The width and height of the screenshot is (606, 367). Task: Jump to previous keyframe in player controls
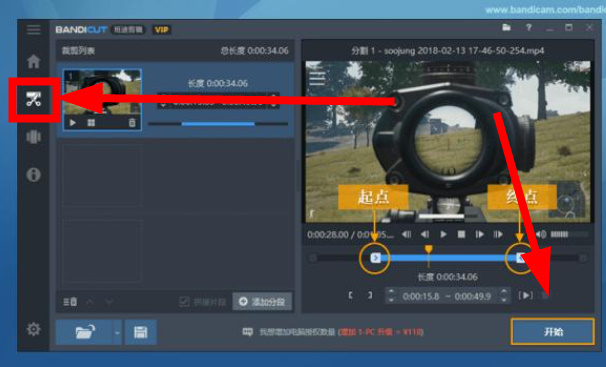coord(406,234)
